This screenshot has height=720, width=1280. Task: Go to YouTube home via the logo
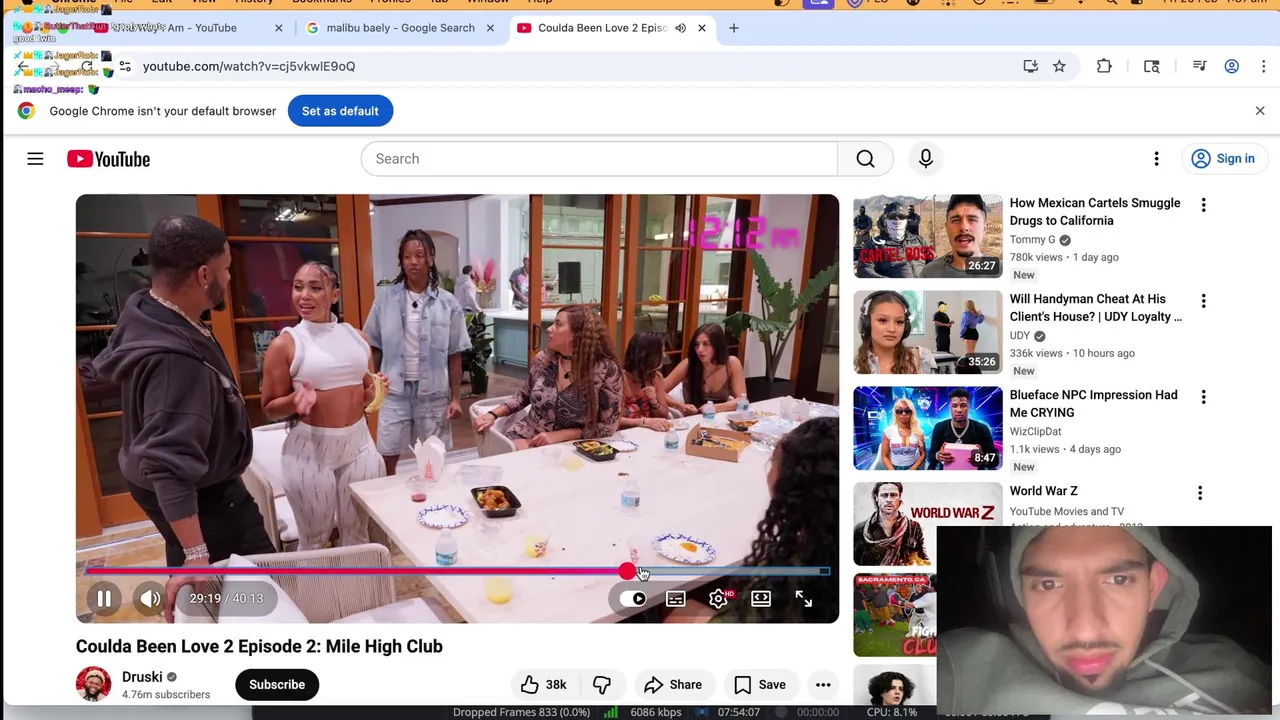pos(108,159)
